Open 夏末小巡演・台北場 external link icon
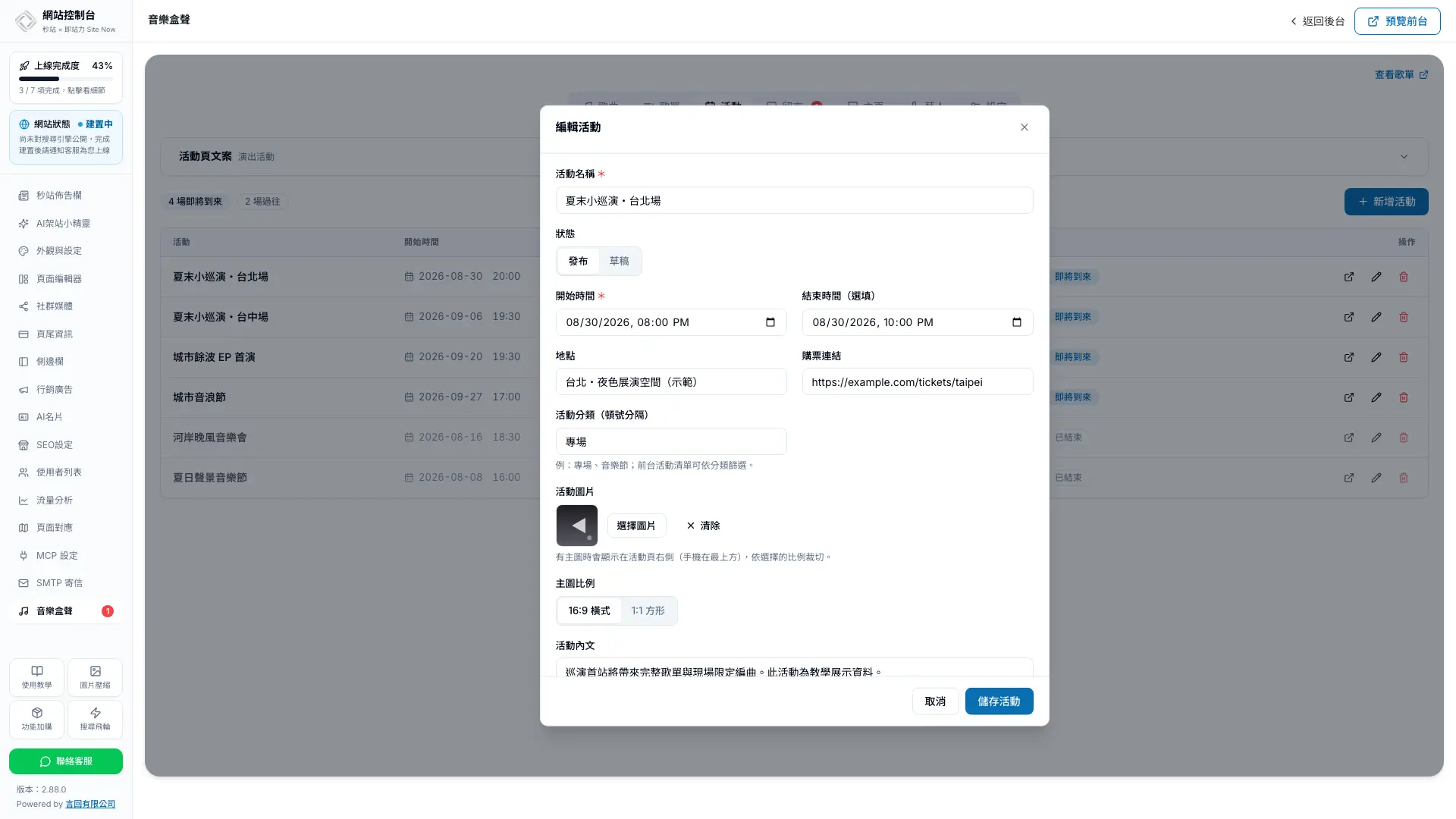Screen dimensions: 1456x819 click(x=1348, y=277)
